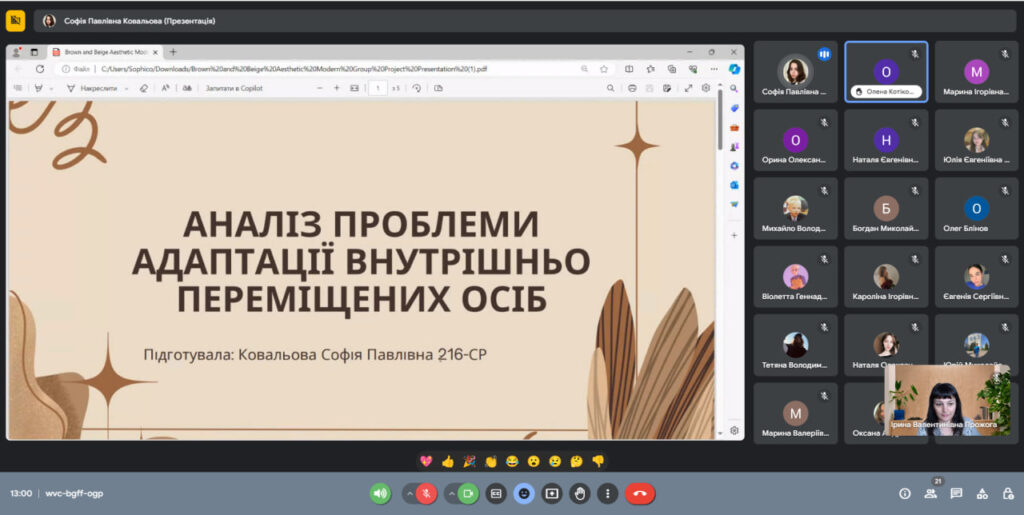Open meeting details info icon
Screen dimensions: 1024x515
tap(905, 493)
